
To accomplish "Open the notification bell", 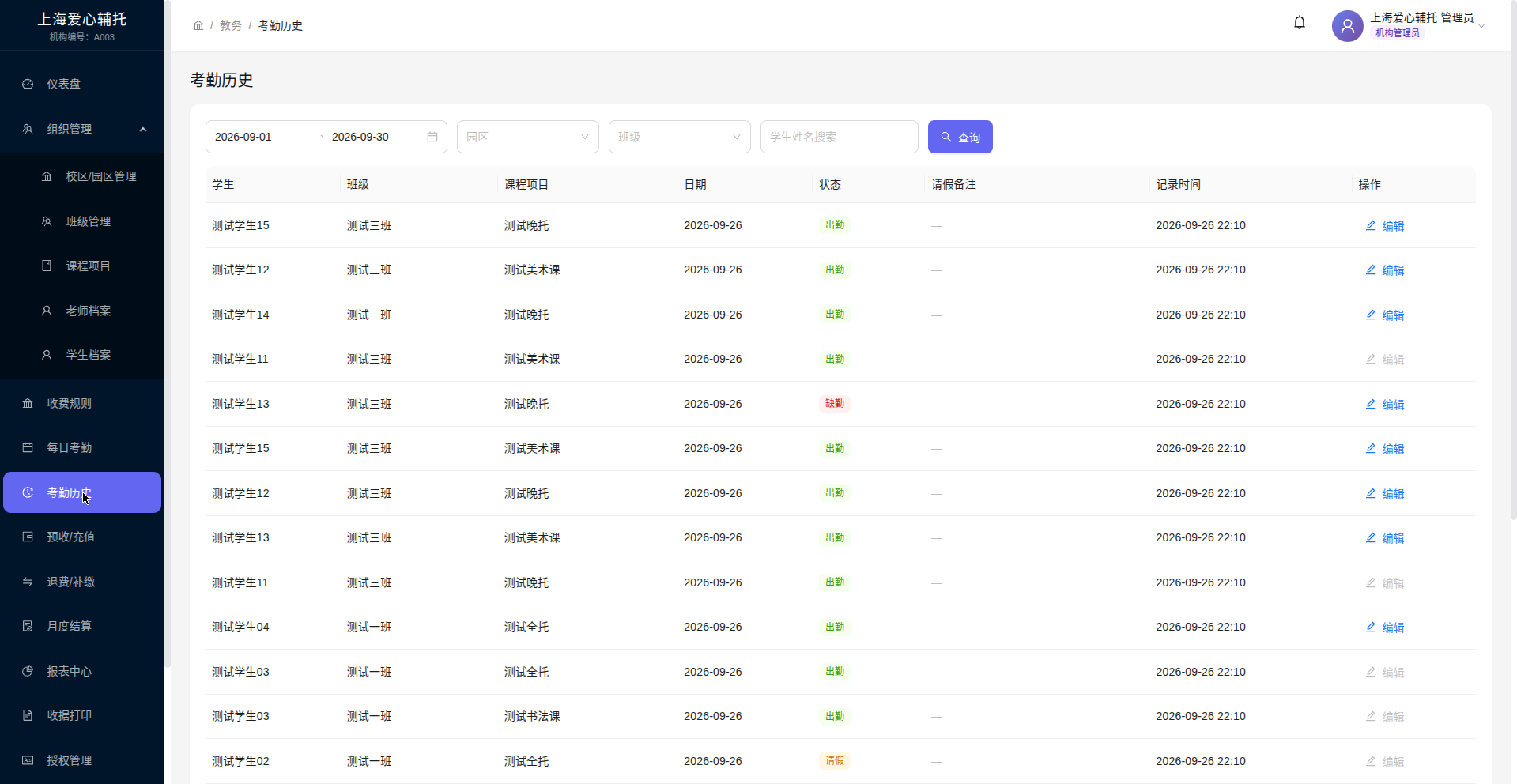I will pos(1299,23).
